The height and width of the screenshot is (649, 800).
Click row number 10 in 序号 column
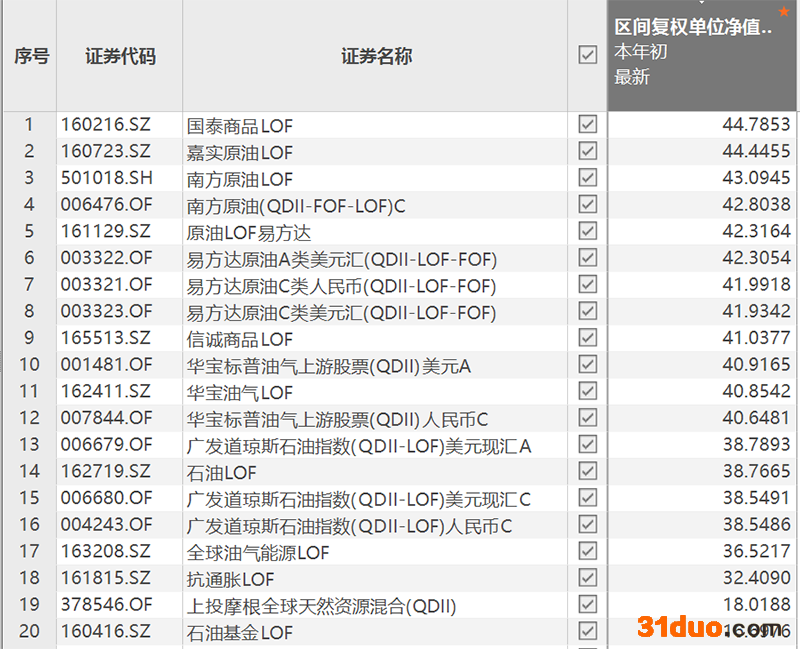click(29, 364)
